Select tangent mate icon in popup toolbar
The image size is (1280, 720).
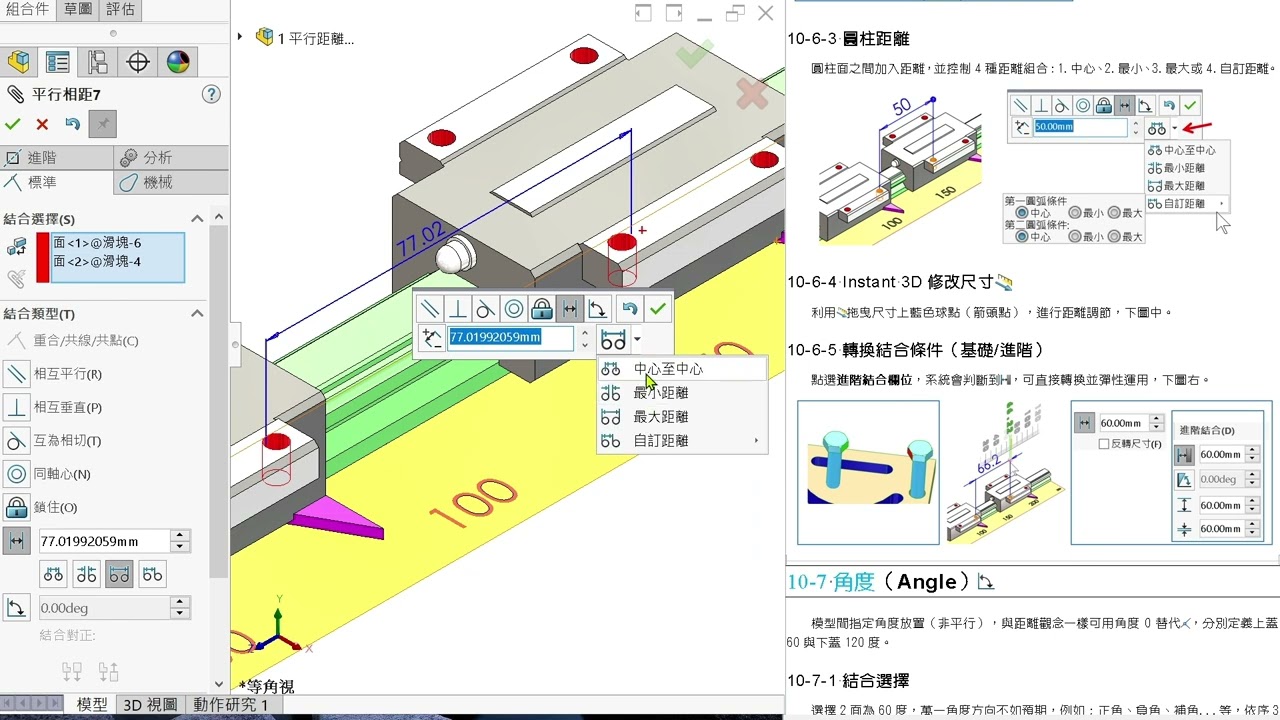pos(485,309)
